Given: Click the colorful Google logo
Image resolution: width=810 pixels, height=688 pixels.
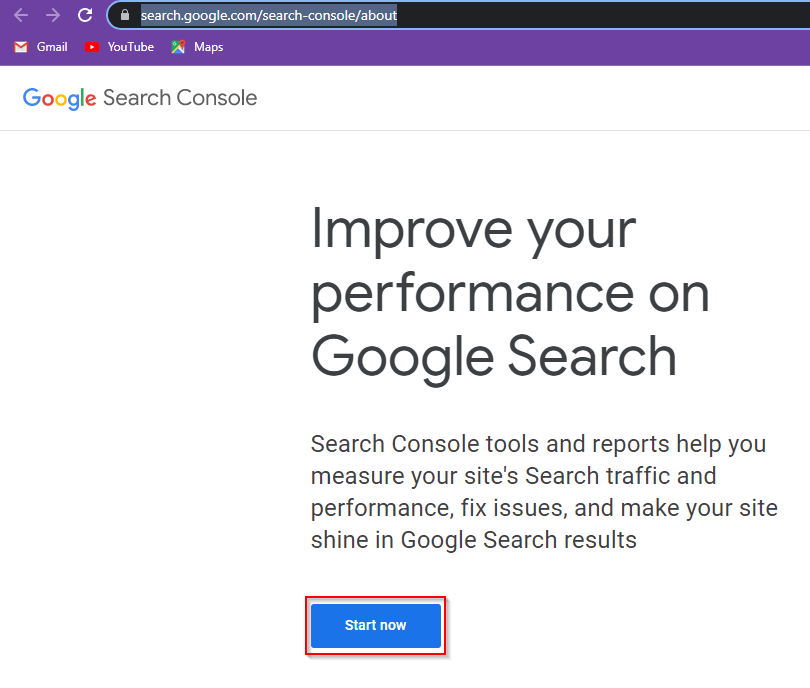Looking at the screenshot, I should coord(59,98).
